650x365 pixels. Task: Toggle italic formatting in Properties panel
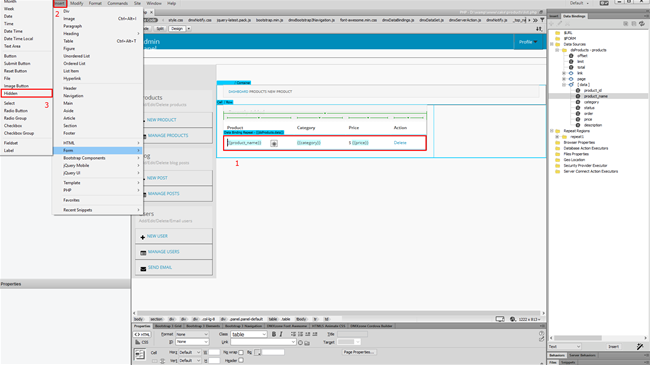[281, 334]
